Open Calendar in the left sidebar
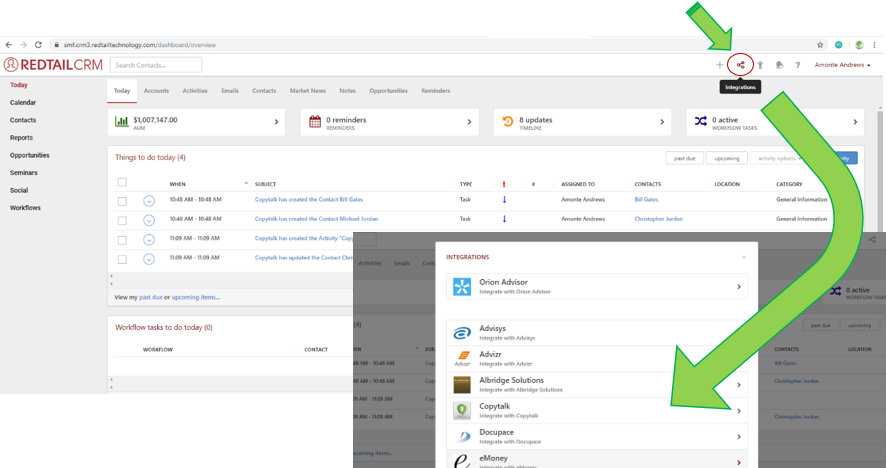This screenshot has width=887, height=468. coord(23,102)
